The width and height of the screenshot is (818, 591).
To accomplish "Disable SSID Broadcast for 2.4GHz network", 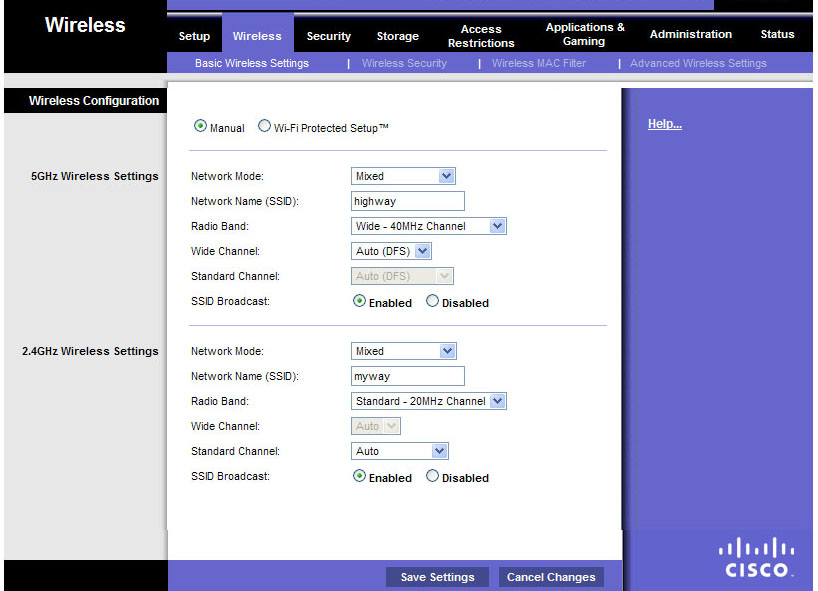I will 433,477.
